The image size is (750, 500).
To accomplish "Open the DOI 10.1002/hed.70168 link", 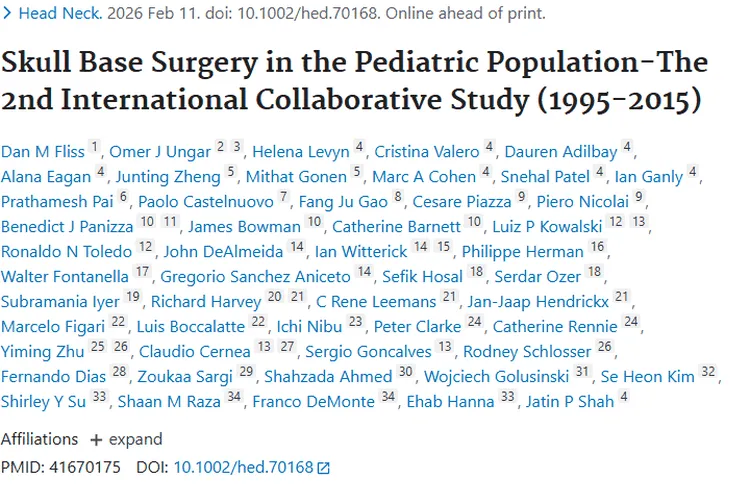I will click(x=243, y=467).
